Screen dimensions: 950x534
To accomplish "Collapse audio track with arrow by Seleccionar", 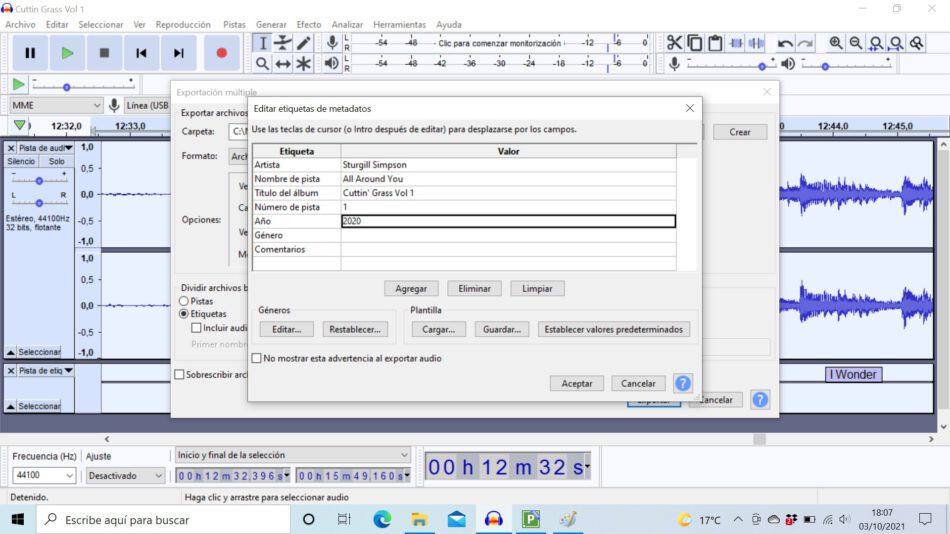I will point(10,352).
